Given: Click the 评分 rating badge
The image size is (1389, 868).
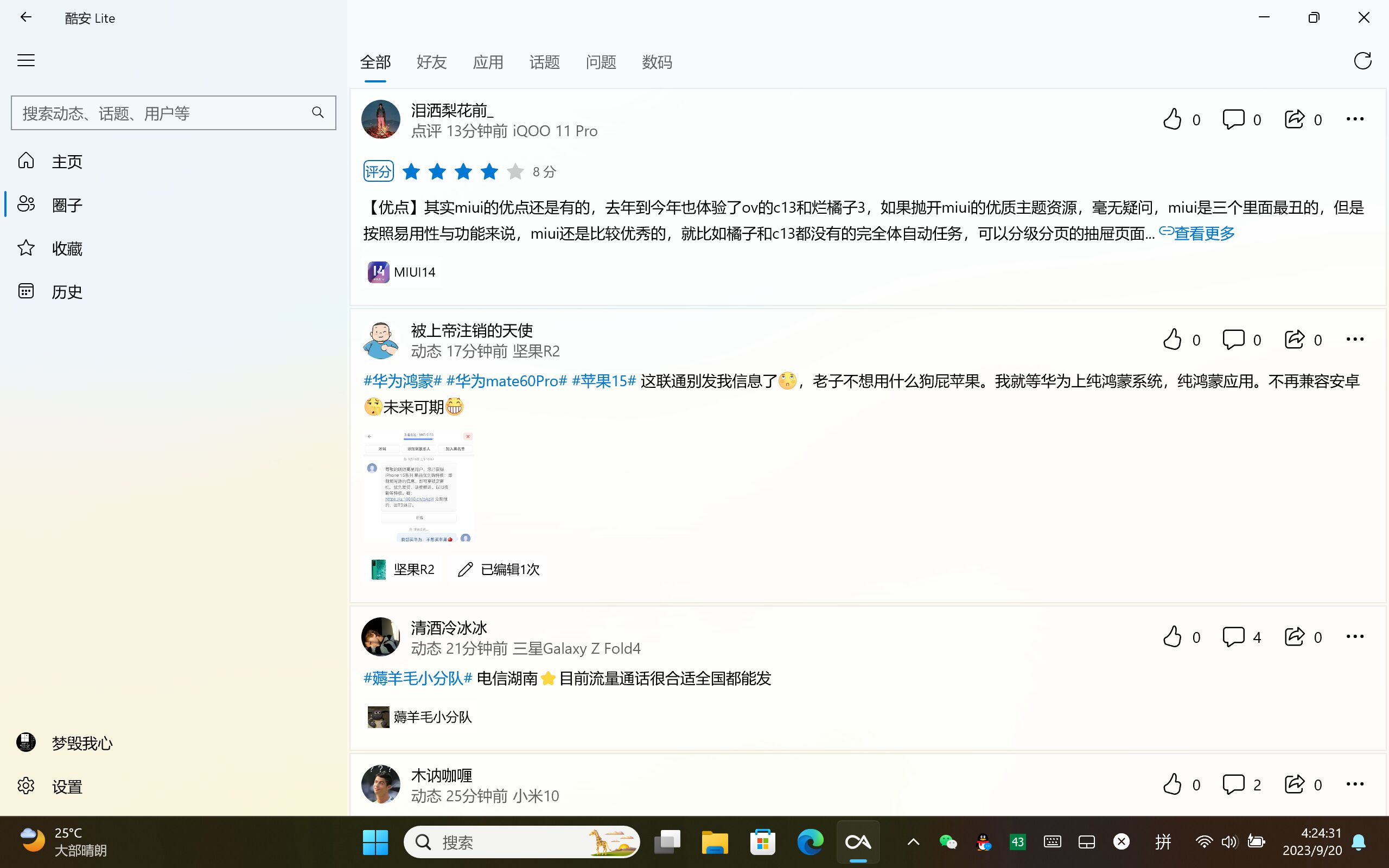Looking at the screenshot, I should [x=378, y=171].
